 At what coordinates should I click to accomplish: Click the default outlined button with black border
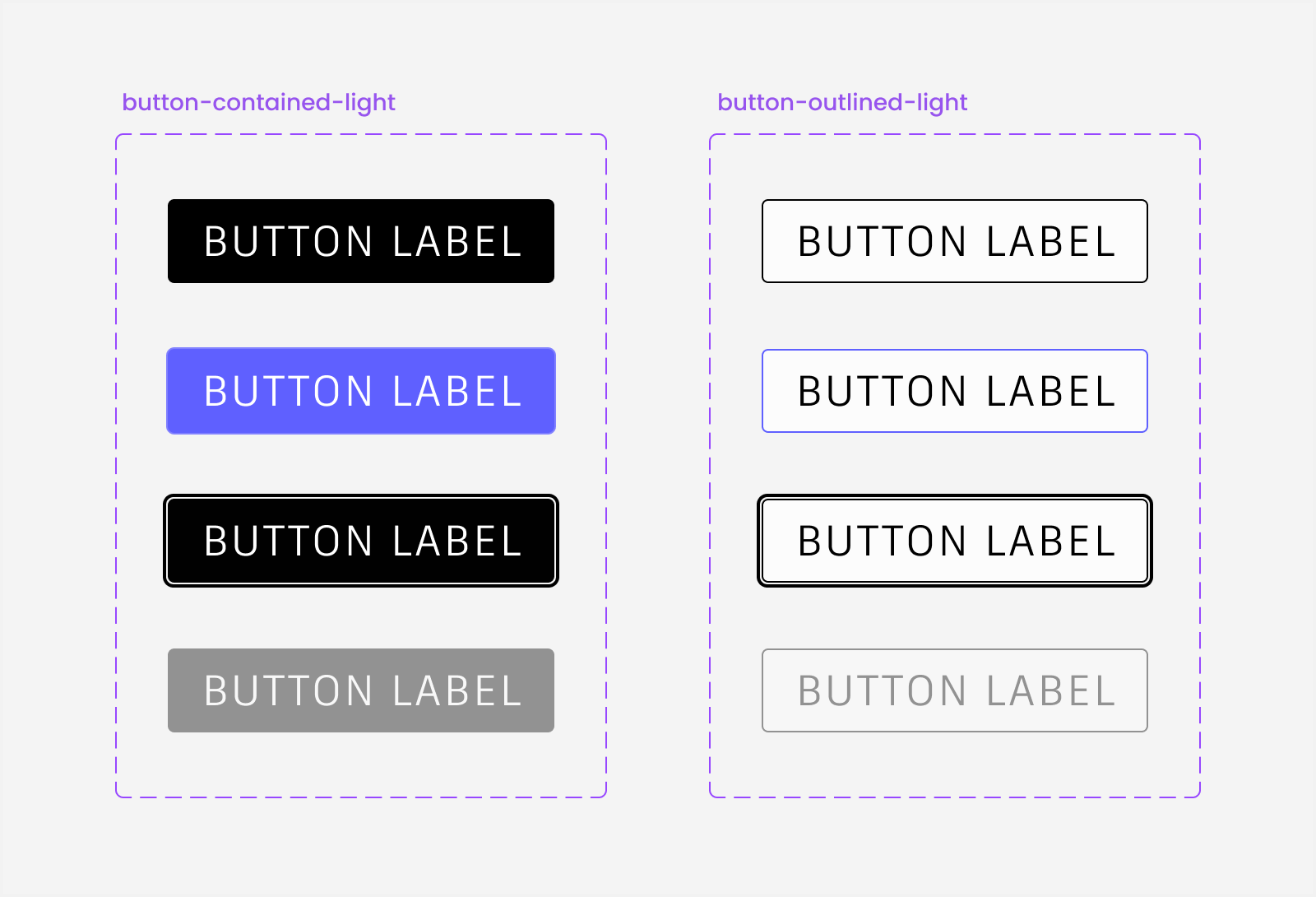point(954,241)
